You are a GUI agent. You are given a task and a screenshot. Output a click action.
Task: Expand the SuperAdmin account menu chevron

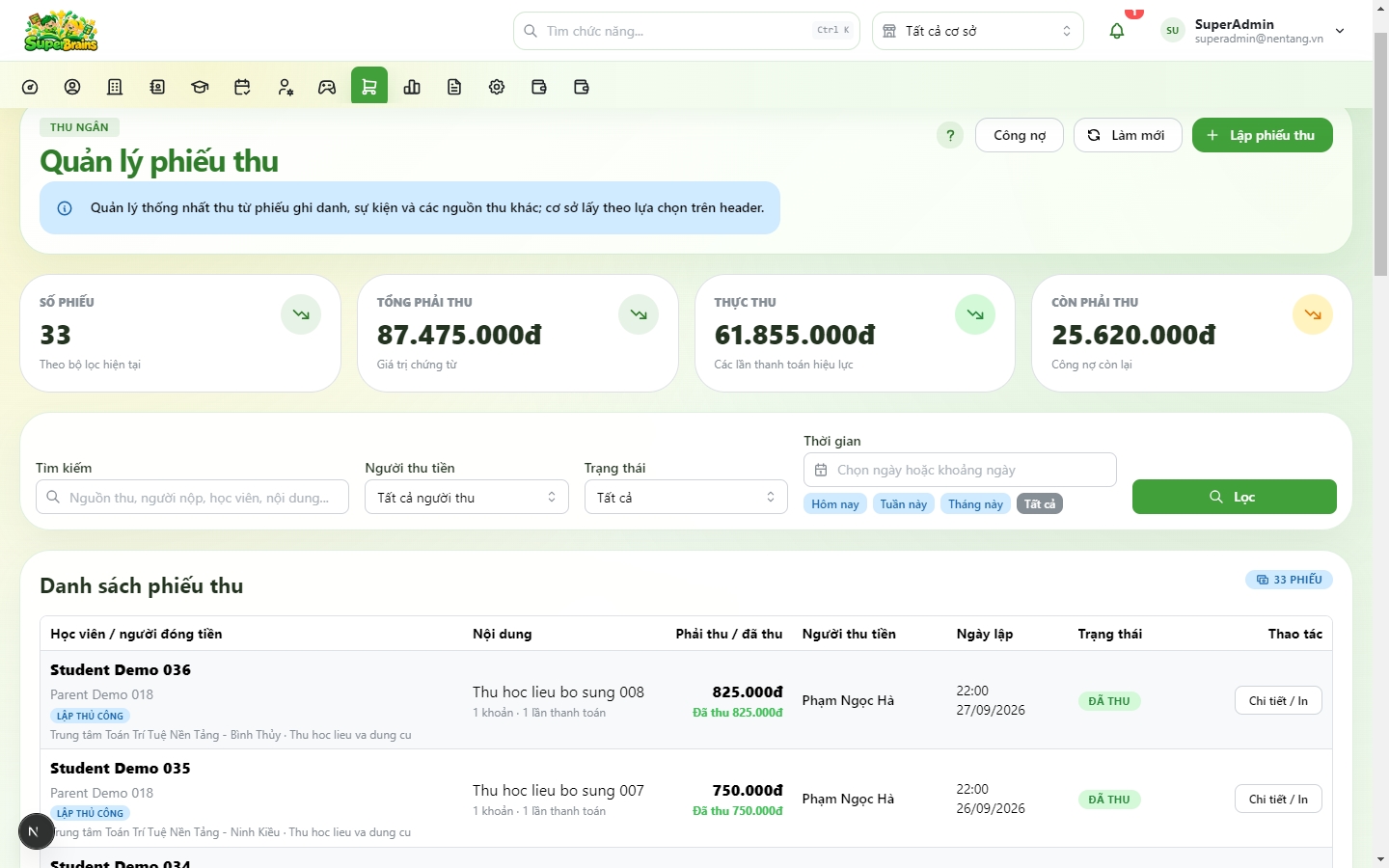[1340, 31]
